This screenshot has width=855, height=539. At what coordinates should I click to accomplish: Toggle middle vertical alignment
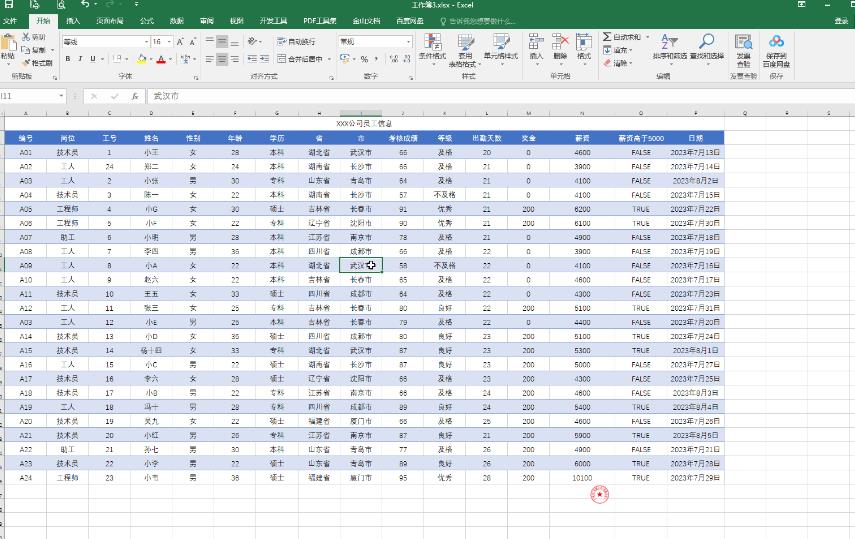tap(222, 41)
